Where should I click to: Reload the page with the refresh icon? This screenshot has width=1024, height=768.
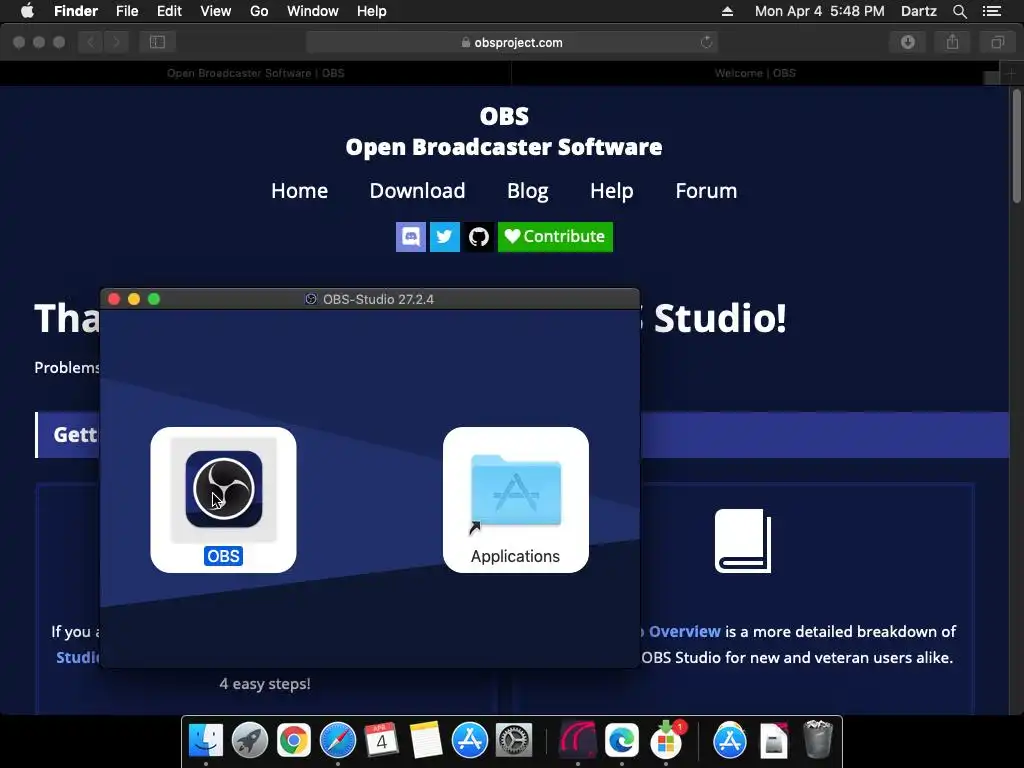coord(706,42)
